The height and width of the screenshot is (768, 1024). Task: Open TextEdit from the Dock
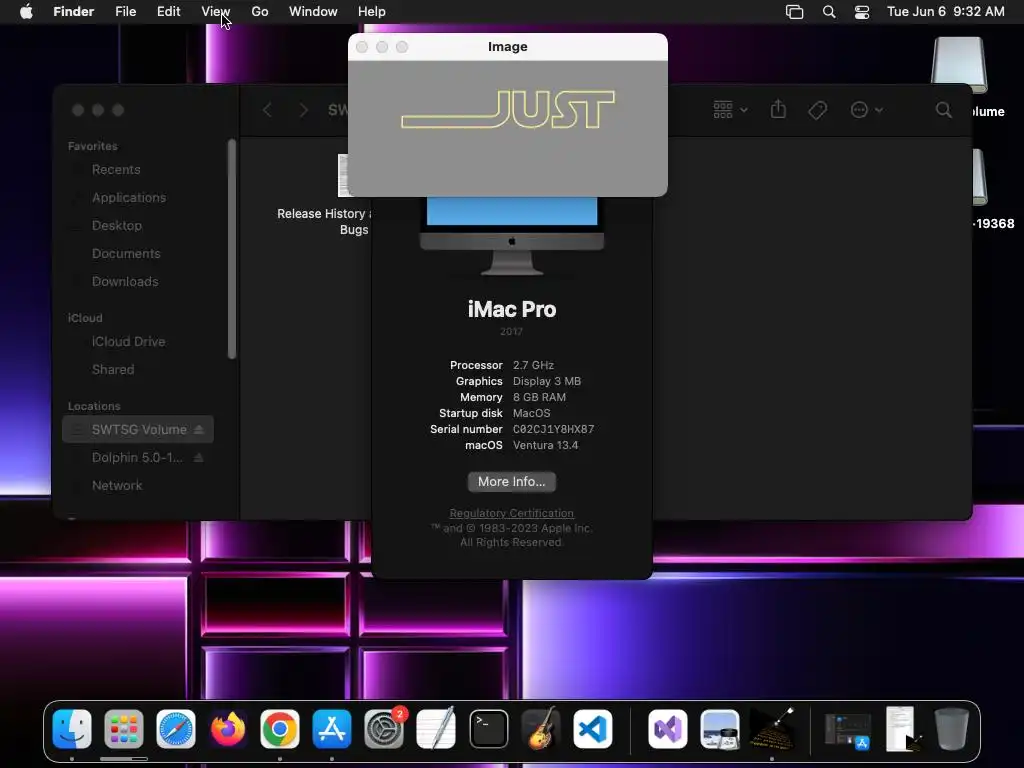click(436, 729)
